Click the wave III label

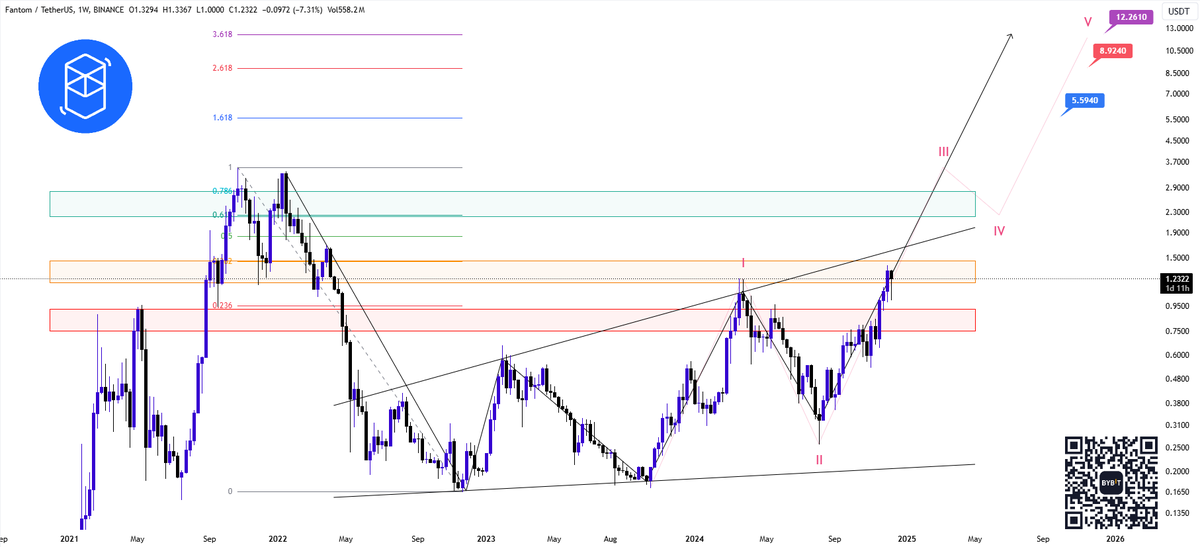pos(944,152)
